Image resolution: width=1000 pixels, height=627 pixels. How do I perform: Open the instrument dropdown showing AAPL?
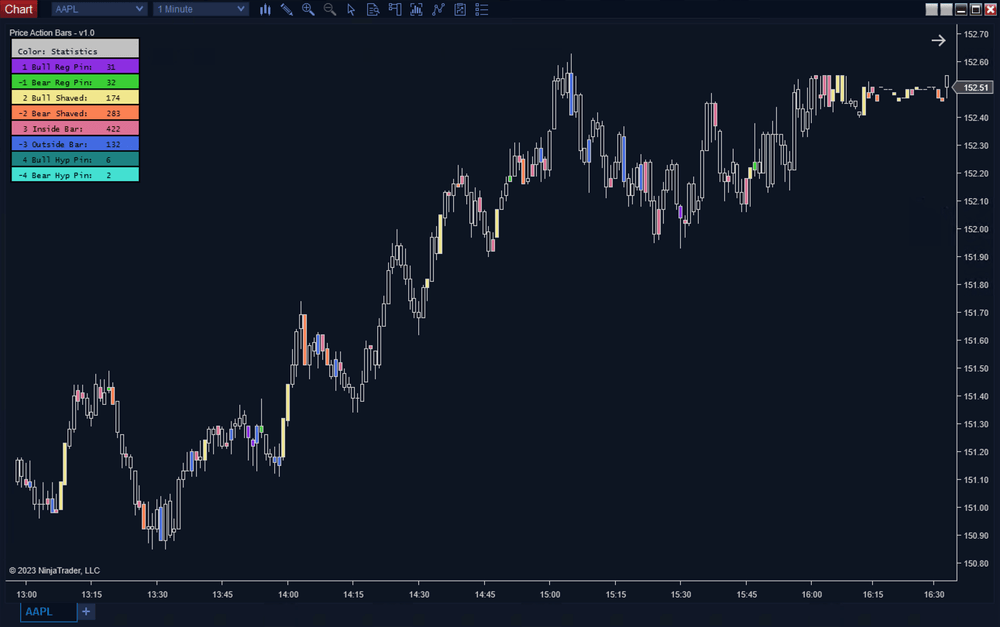98,9
